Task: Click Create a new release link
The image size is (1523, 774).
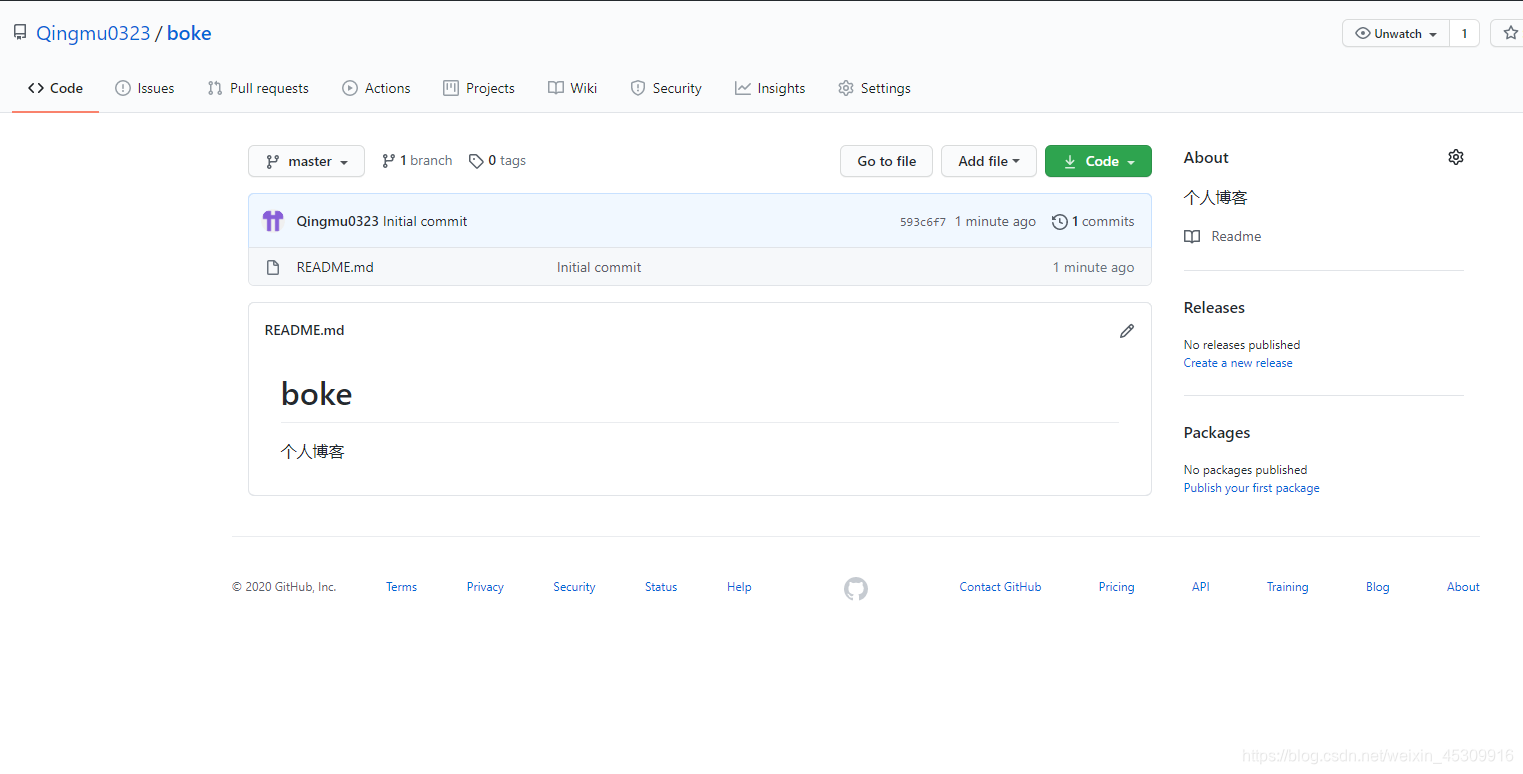Action: (1238, 363)
